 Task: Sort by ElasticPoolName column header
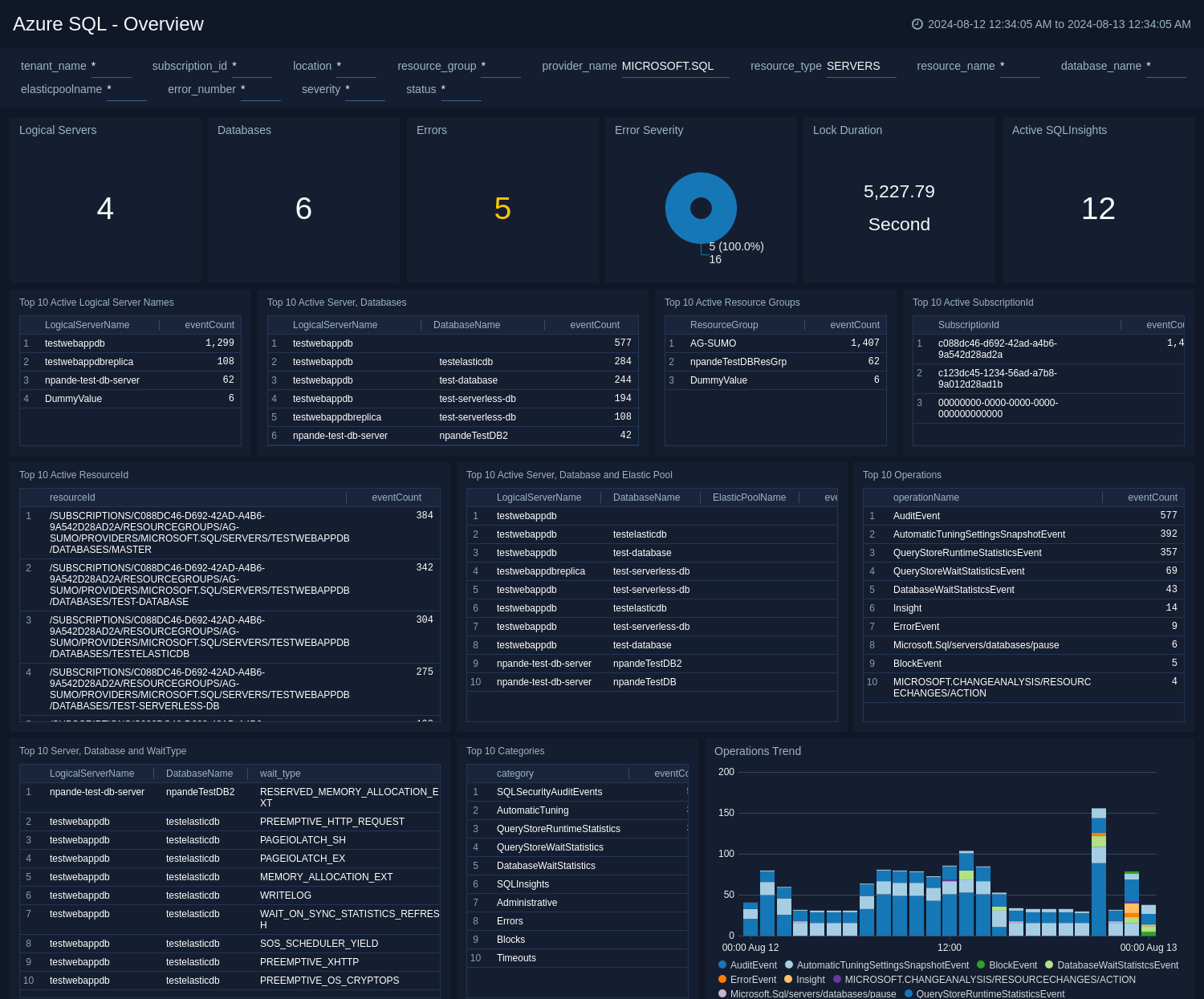(x=749, y=497)
